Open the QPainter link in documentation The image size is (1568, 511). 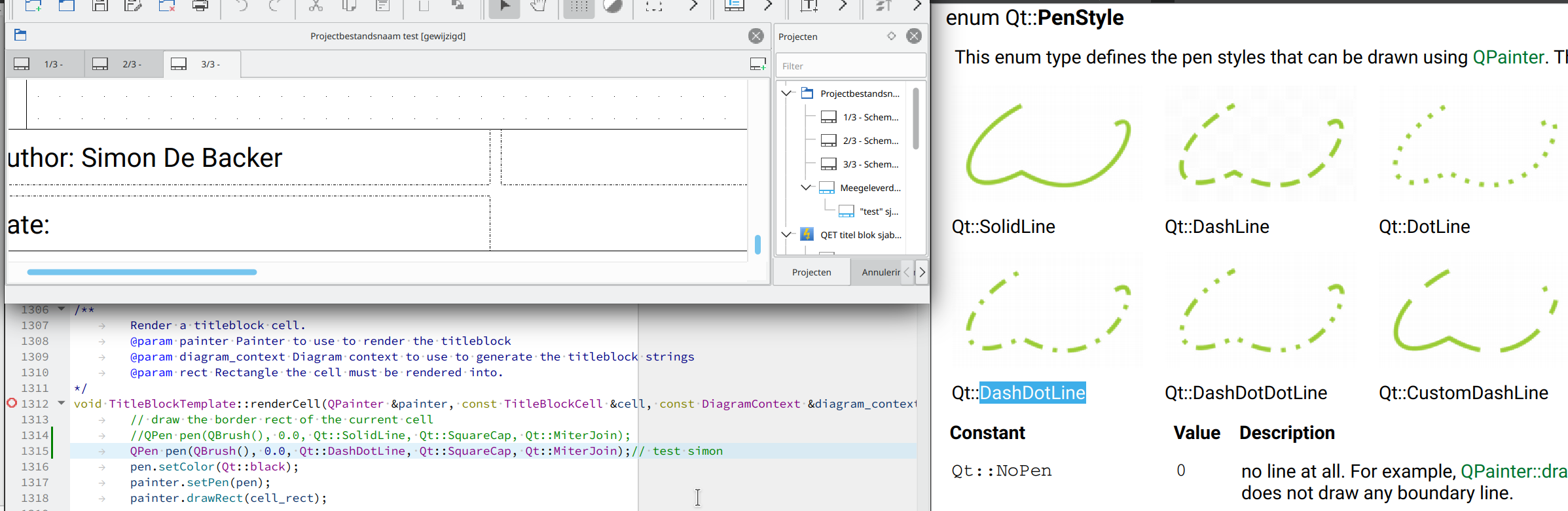1508,58
